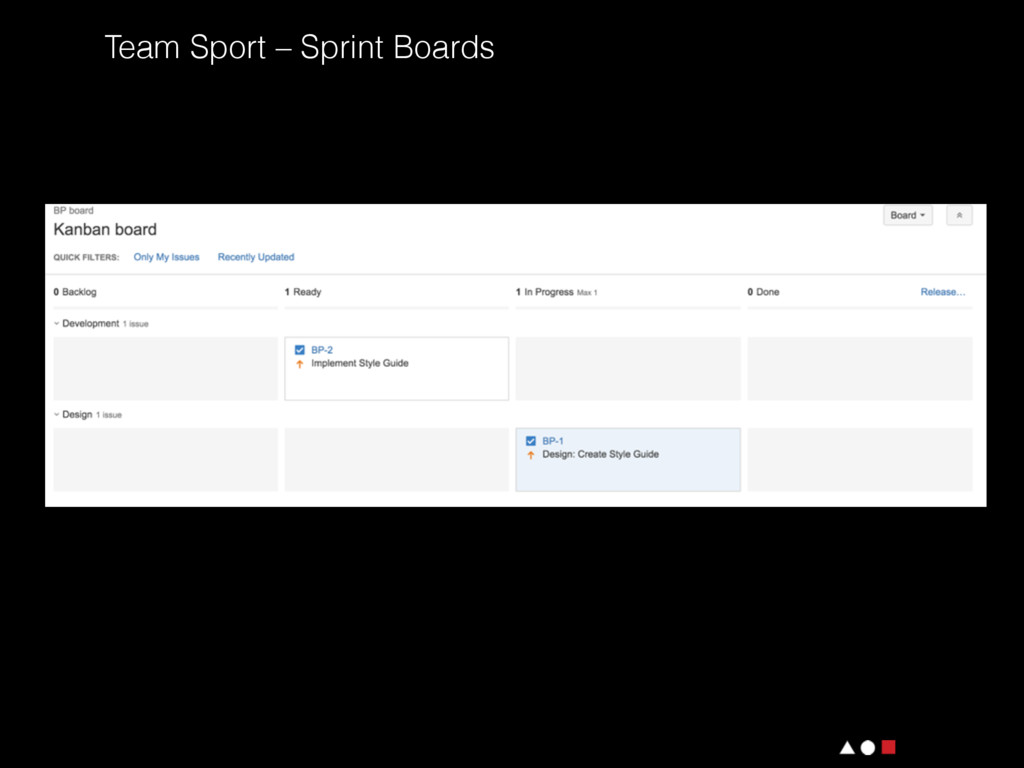Open the Board dropdown menu

[908, 215]
